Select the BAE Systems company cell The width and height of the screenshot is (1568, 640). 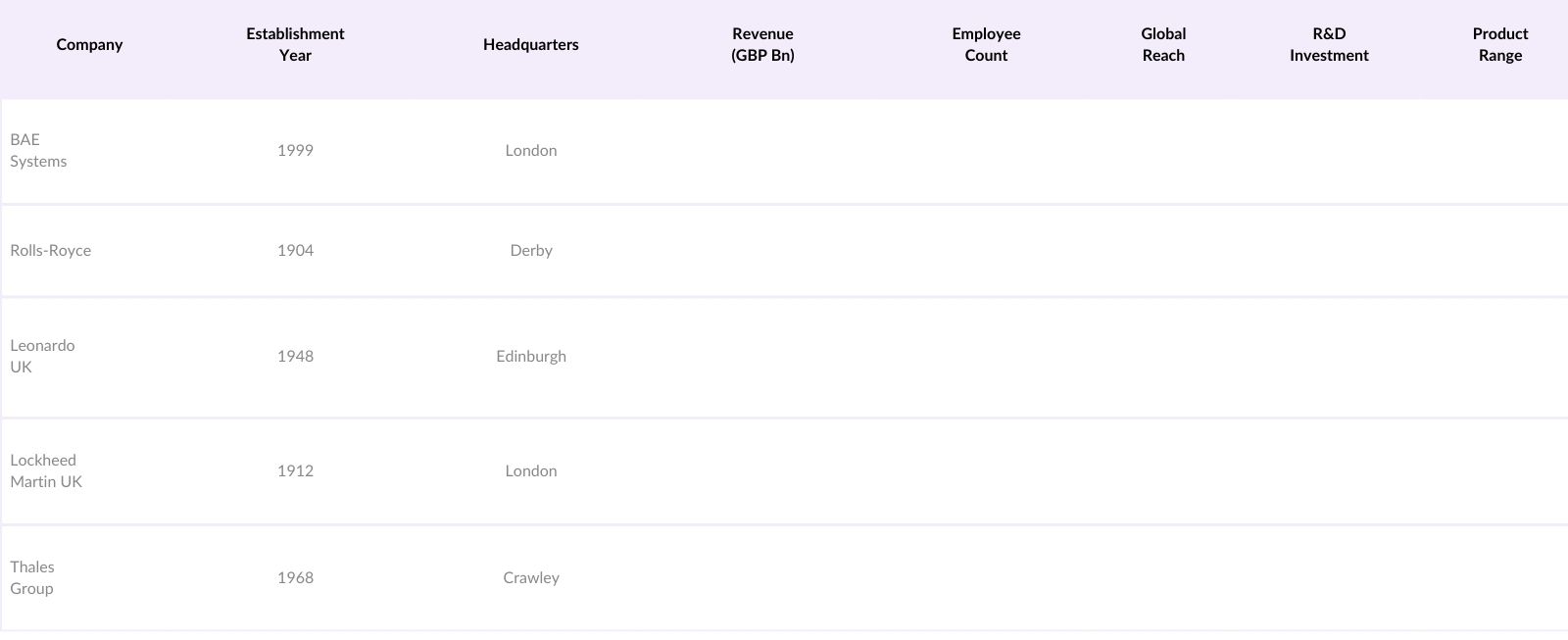[39, 151]
